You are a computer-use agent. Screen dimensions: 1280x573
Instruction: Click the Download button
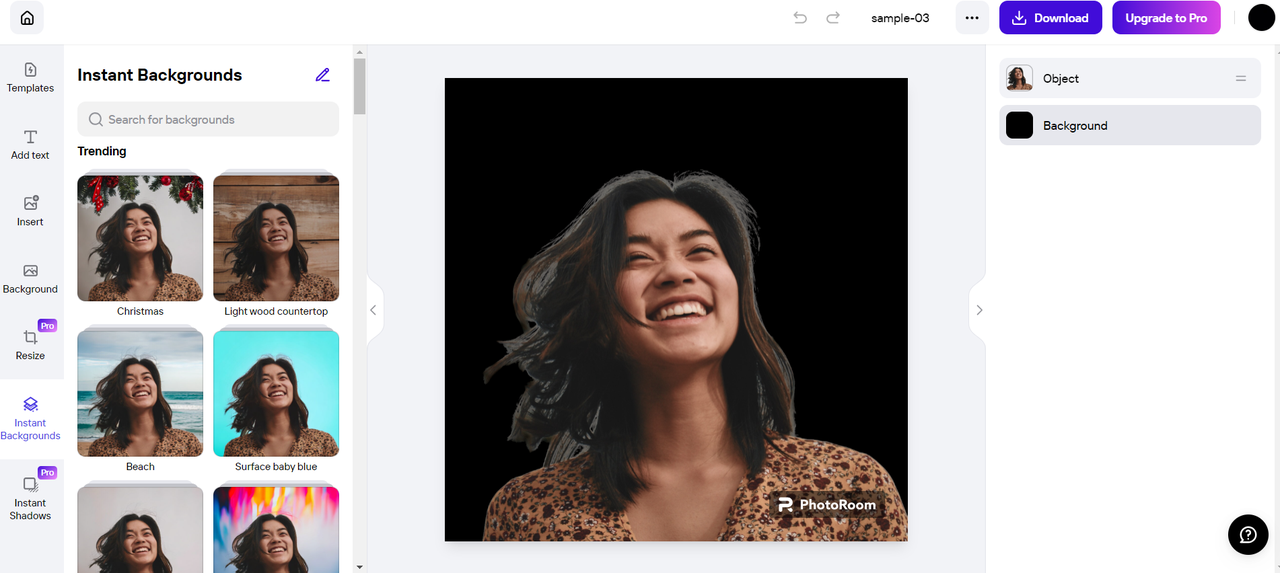click(x=1050, y=18)
